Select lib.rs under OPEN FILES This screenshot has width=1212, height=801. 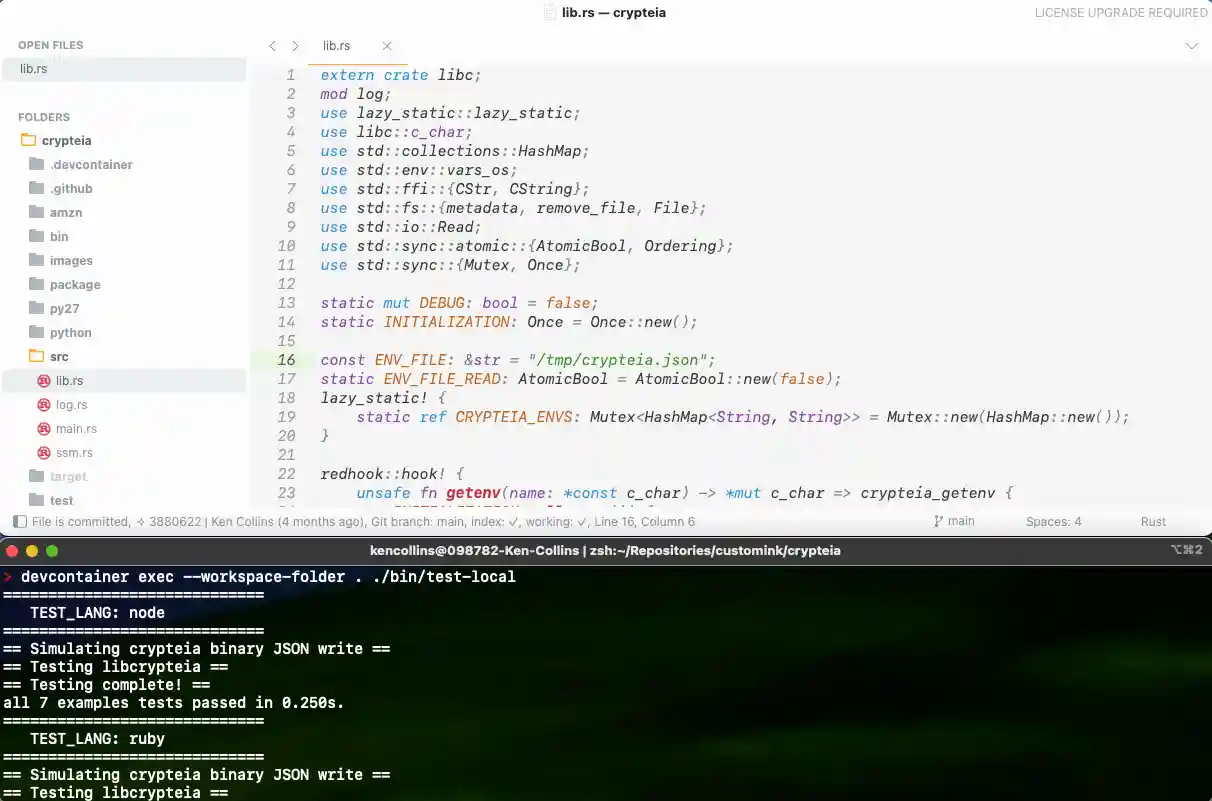click(34, 68)
